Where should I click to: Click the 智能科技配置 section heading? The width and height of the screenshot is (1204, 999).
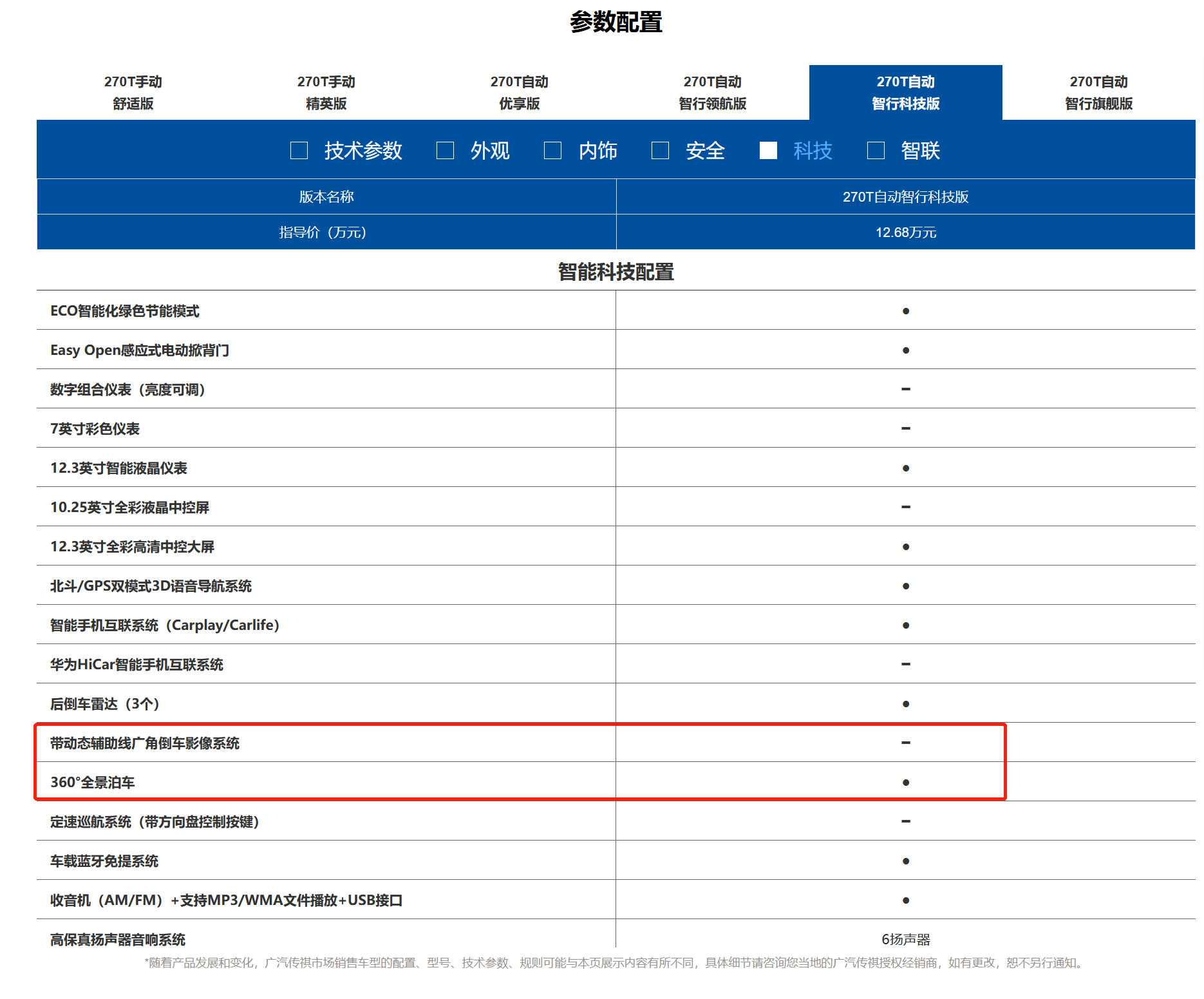tap(616, 272)
